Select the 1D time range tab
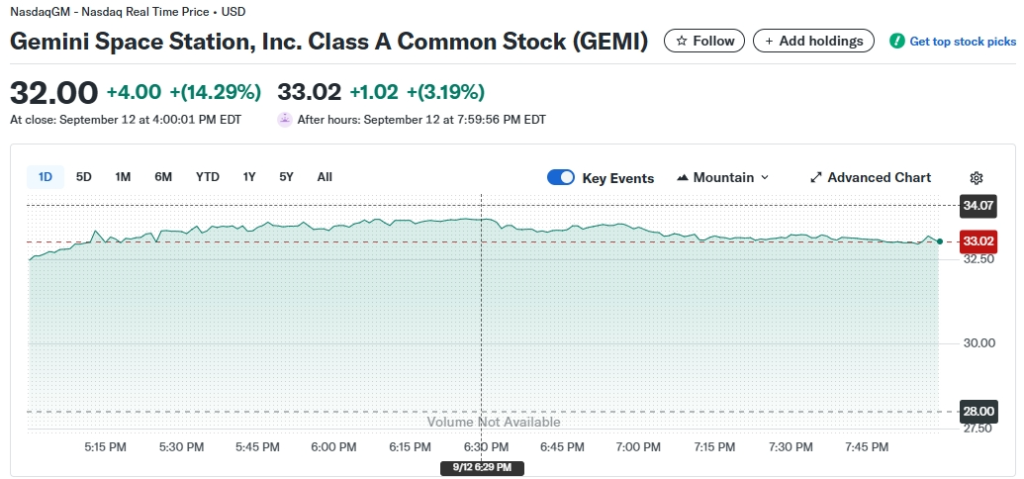This screenshot has width=1024, height=479. (45, 177)
